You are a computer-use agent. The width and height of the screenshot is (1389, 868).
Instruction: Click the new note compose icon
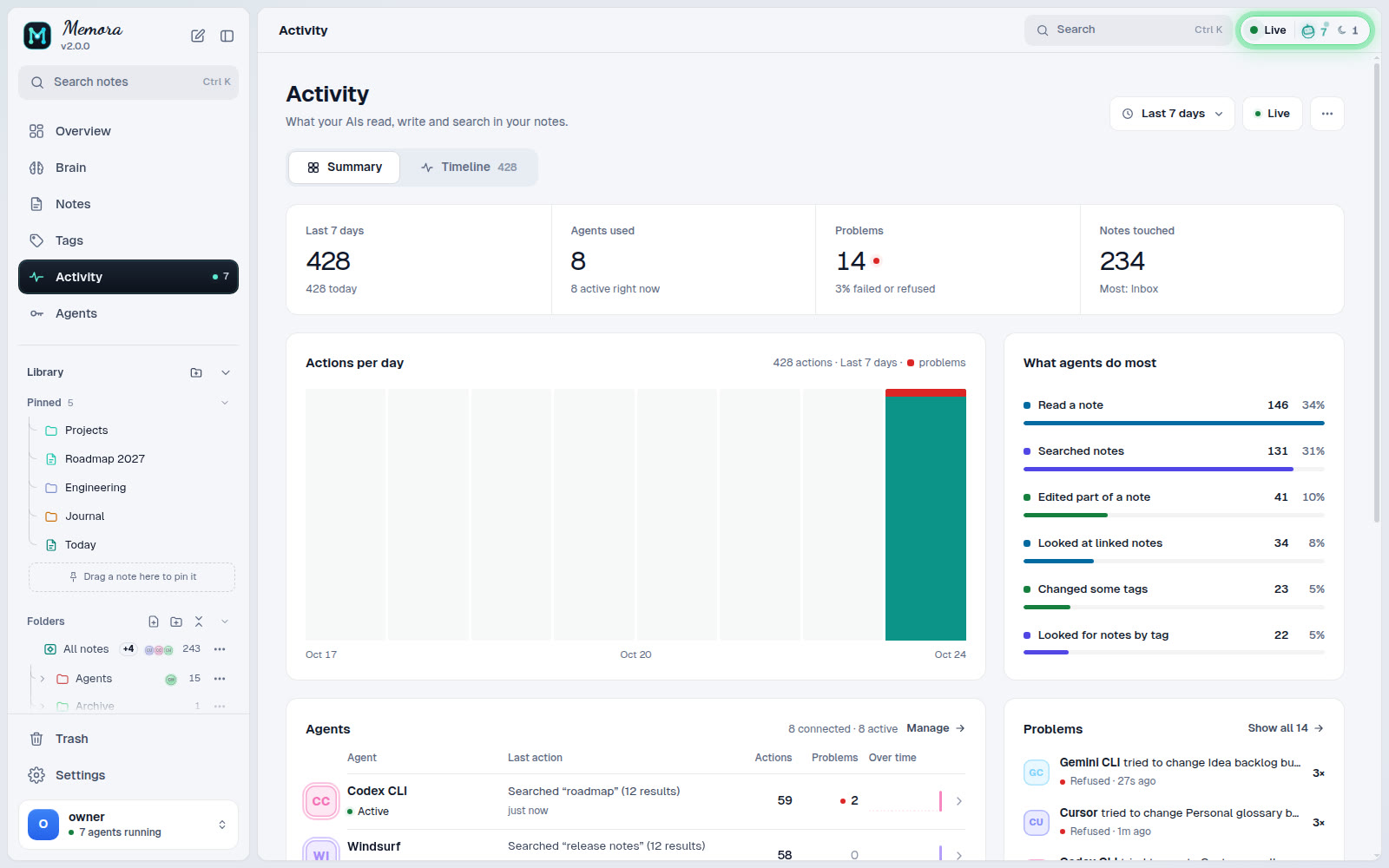(x=198, y=36)
